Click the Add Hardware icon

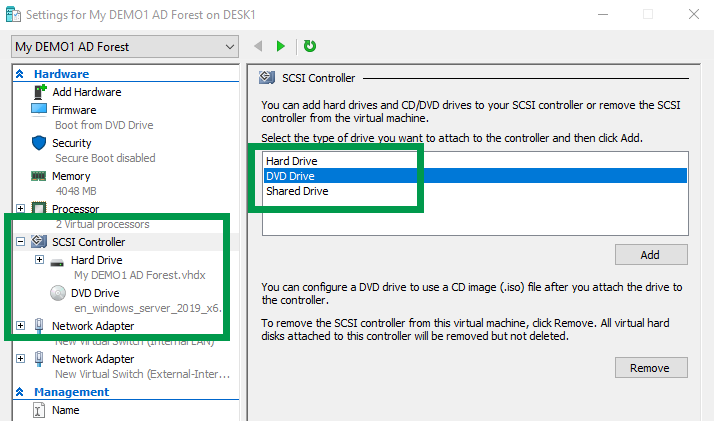click(x=40, y=92)
